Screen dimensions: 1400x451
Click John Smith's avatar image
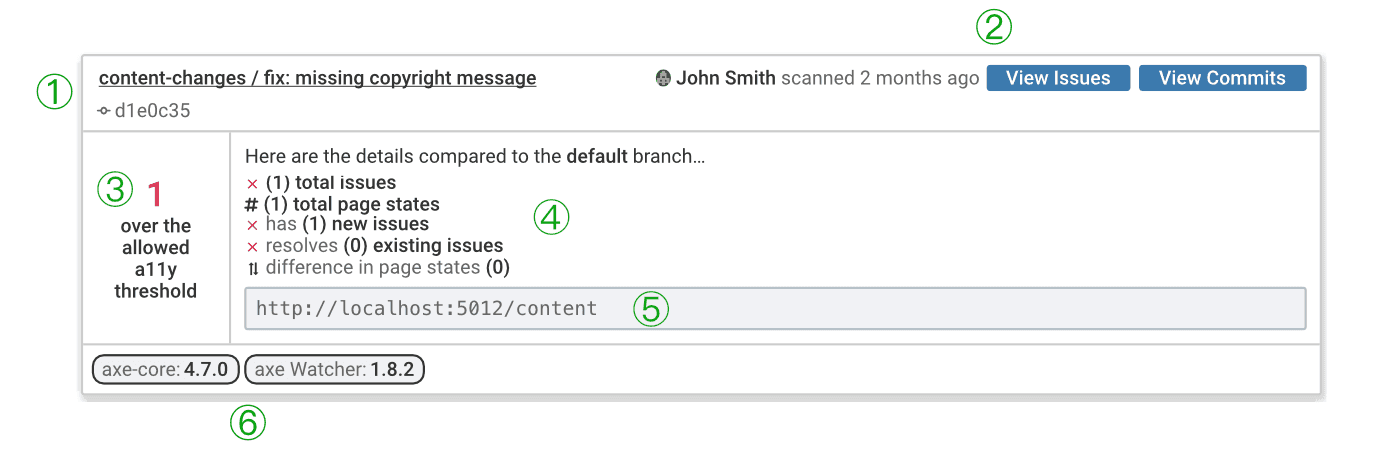point(663,78)
